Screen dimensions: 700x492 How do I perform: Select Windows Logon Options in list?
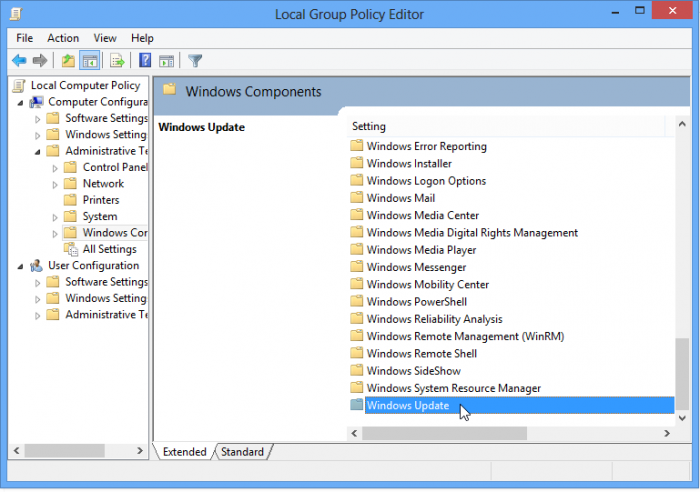click(x=426, y=180)
